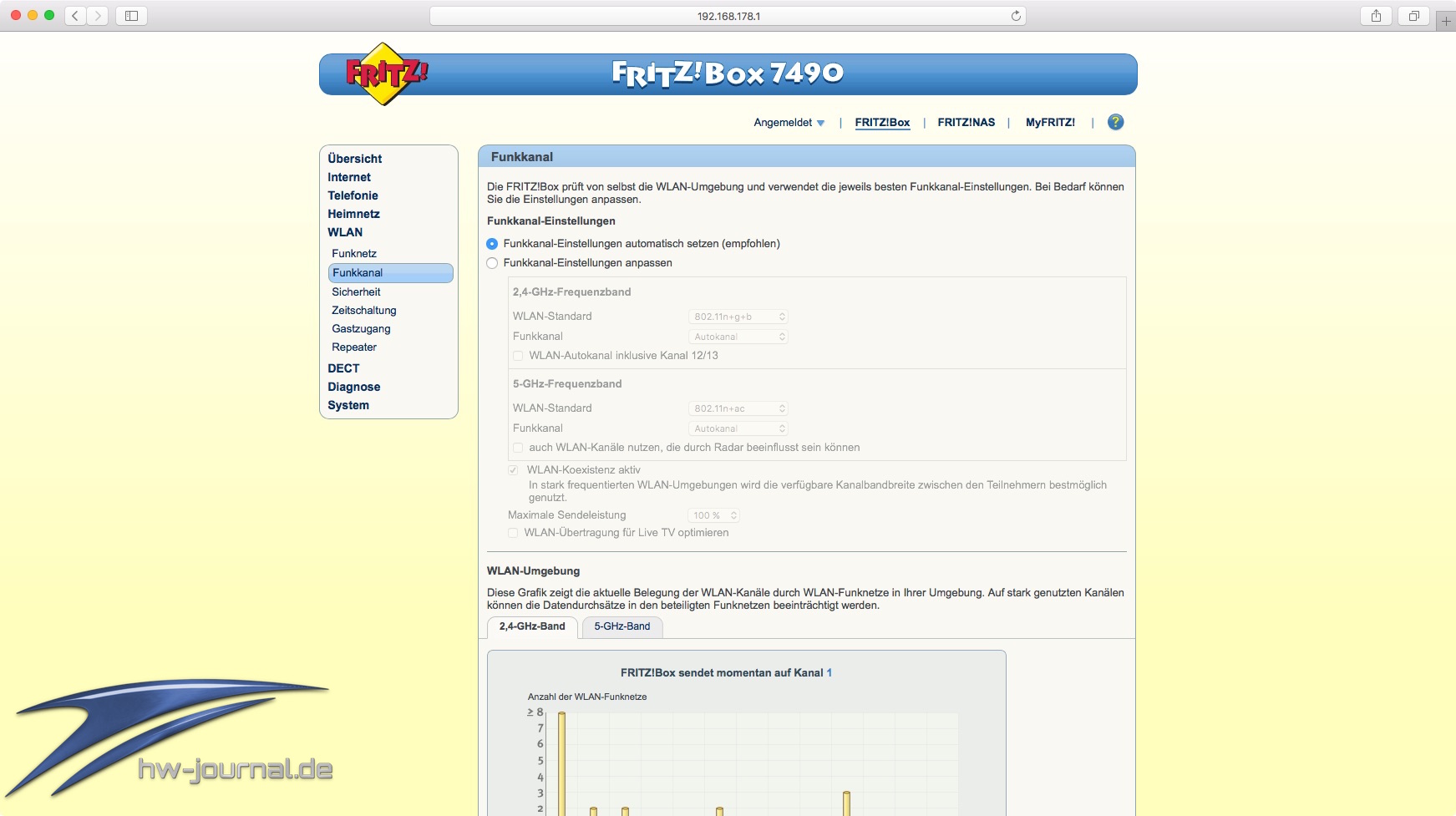Select Funkkanal-Einstellungen anpassen radio
Viewport: 1456px width, 816px height.
pyautogui.click(x=492, y=263)
